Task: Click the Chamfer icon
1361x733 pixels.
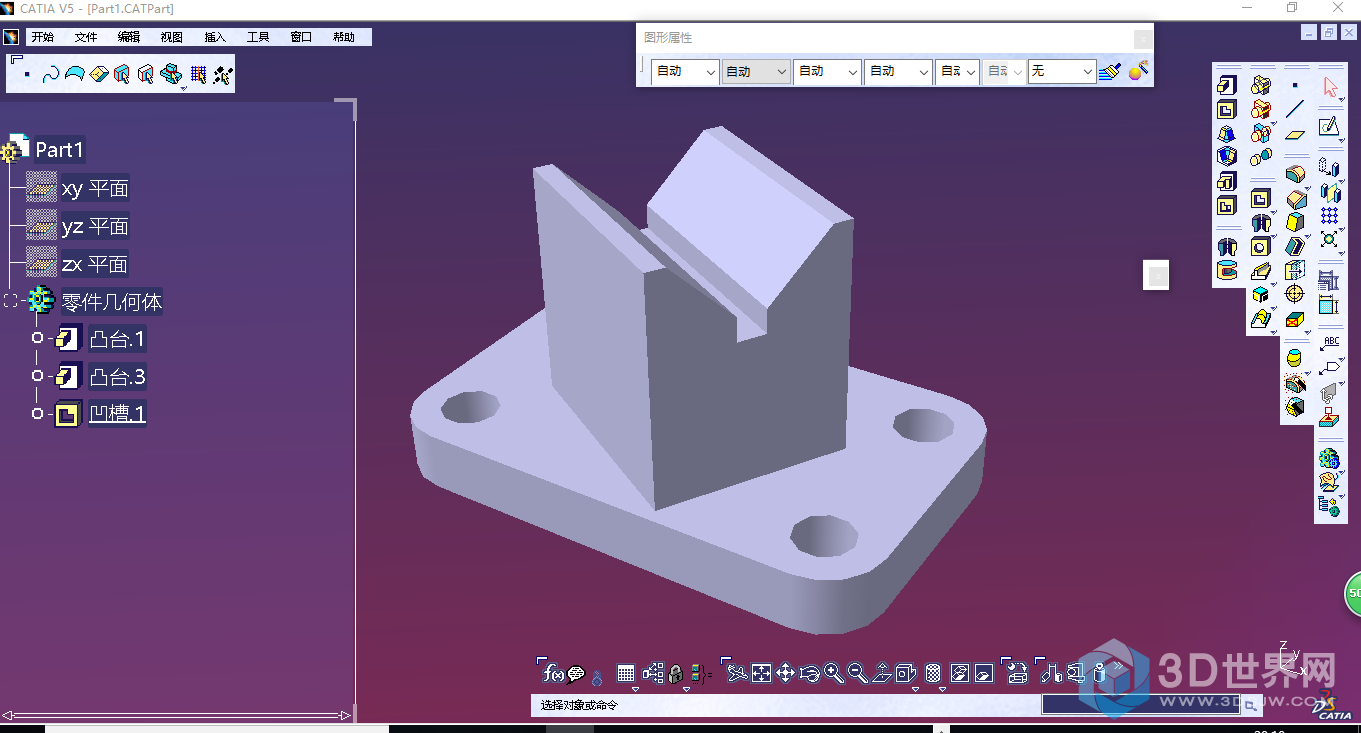Action: click(1295, 198)
